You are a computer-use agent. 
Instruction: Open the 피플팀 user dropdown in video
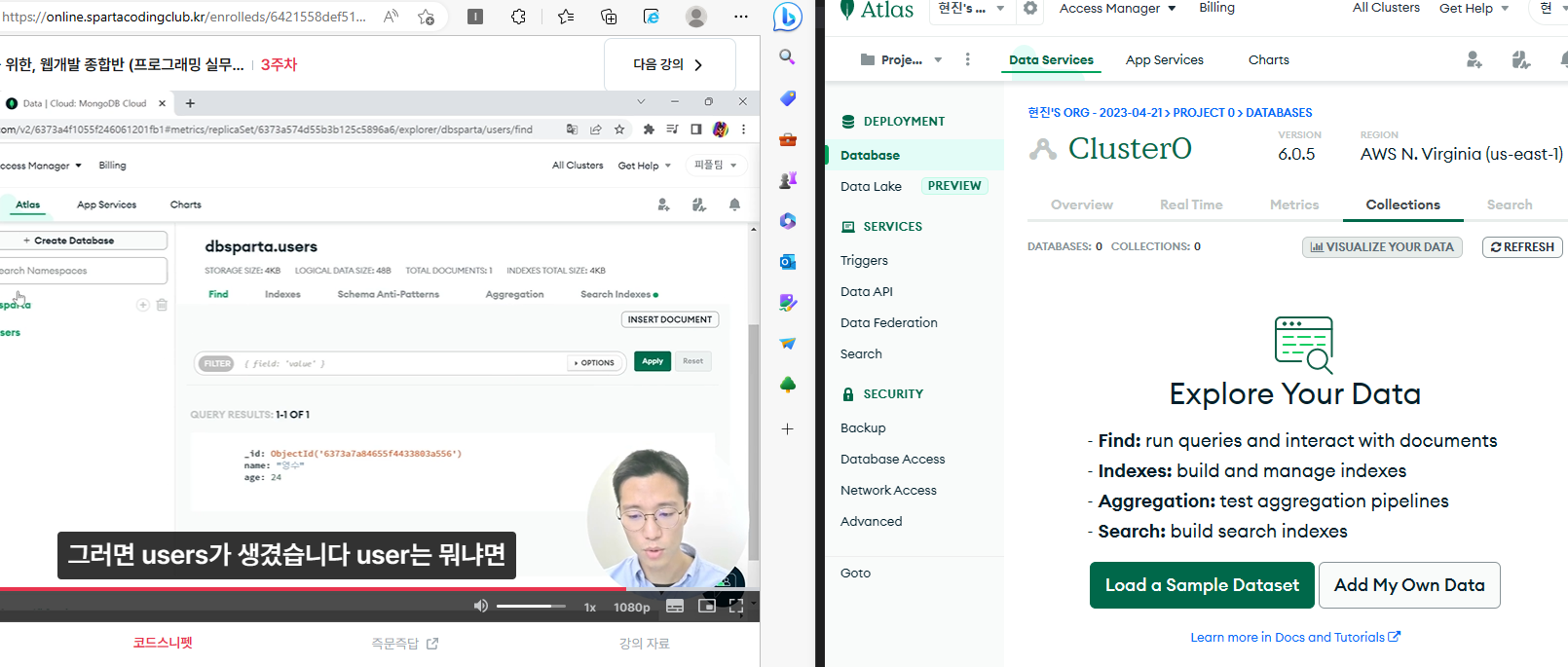716,165
